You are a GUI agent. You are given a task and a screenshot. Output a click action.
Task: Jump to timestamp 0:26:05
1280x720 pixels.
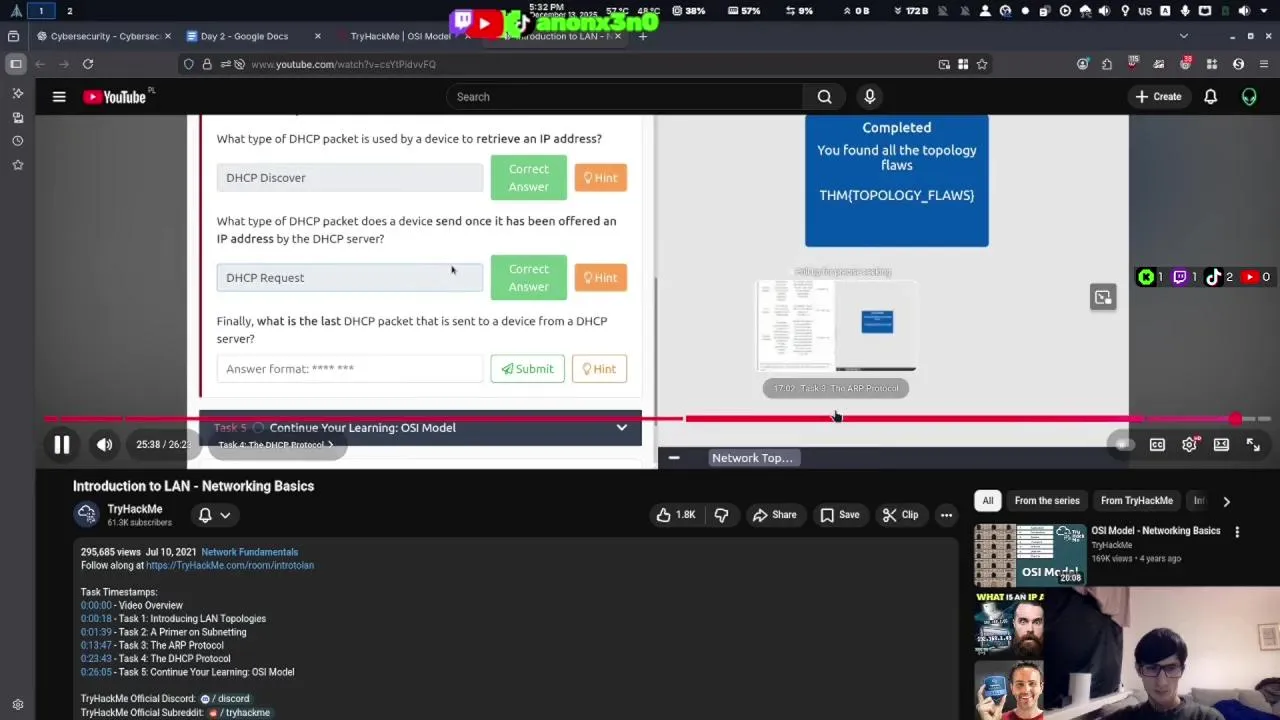[96, 672]
